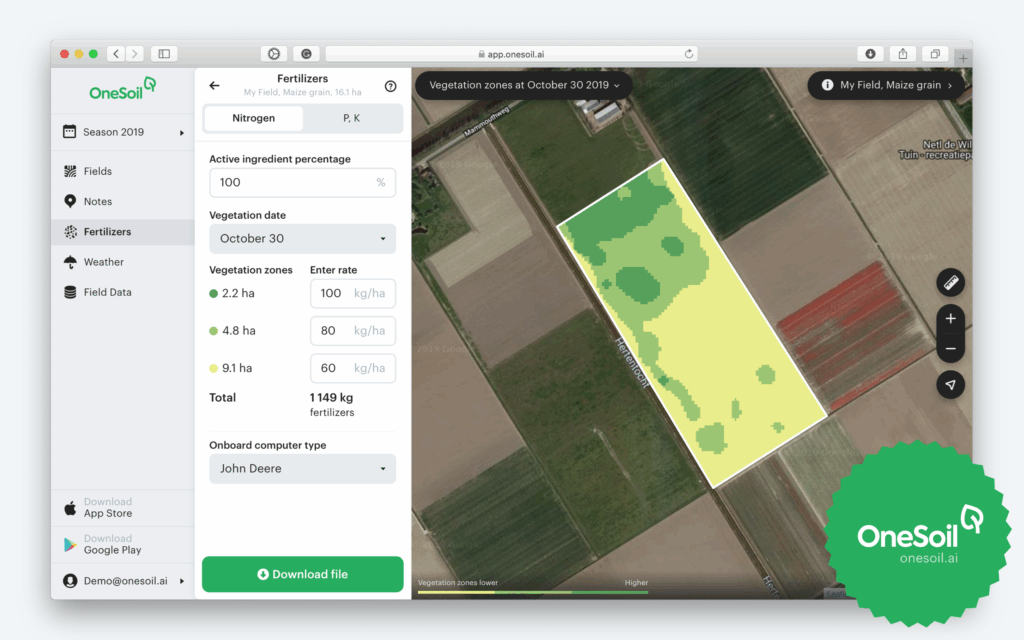The width and height of the screenshot is (1024, 640).
Task: Select the ruler measure tool on map
Action: tap(950, 283)
